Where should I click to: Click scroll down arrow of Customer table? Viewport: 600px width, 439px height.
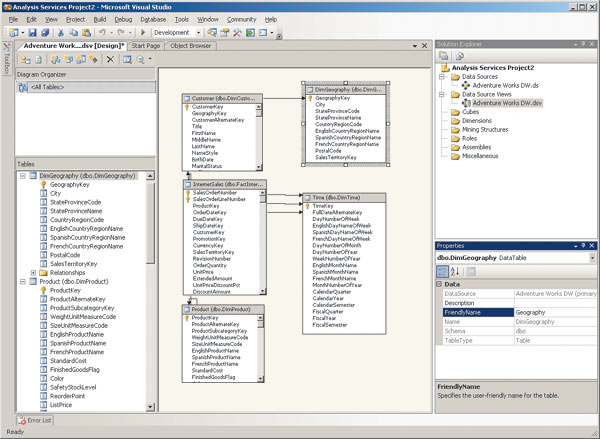259,167
